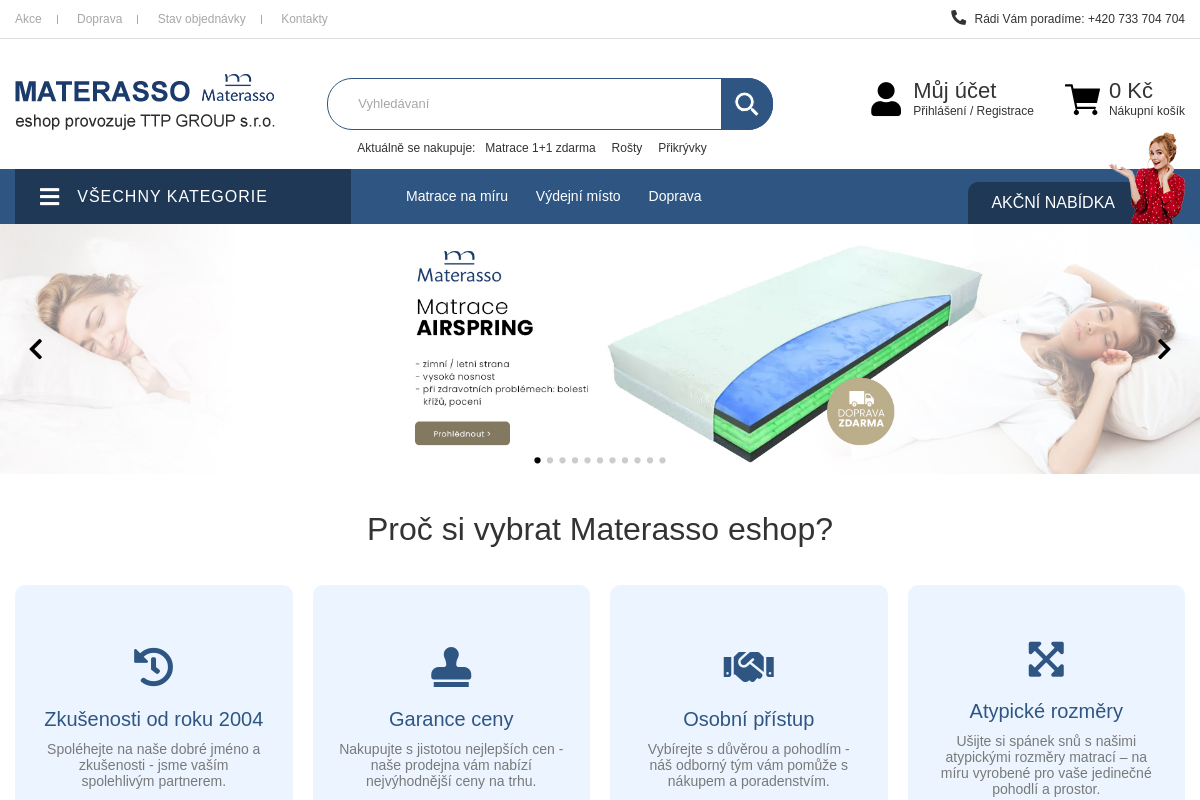Click Garance ceny heading
Viewport: 1200px width, 800px height.
451,719
